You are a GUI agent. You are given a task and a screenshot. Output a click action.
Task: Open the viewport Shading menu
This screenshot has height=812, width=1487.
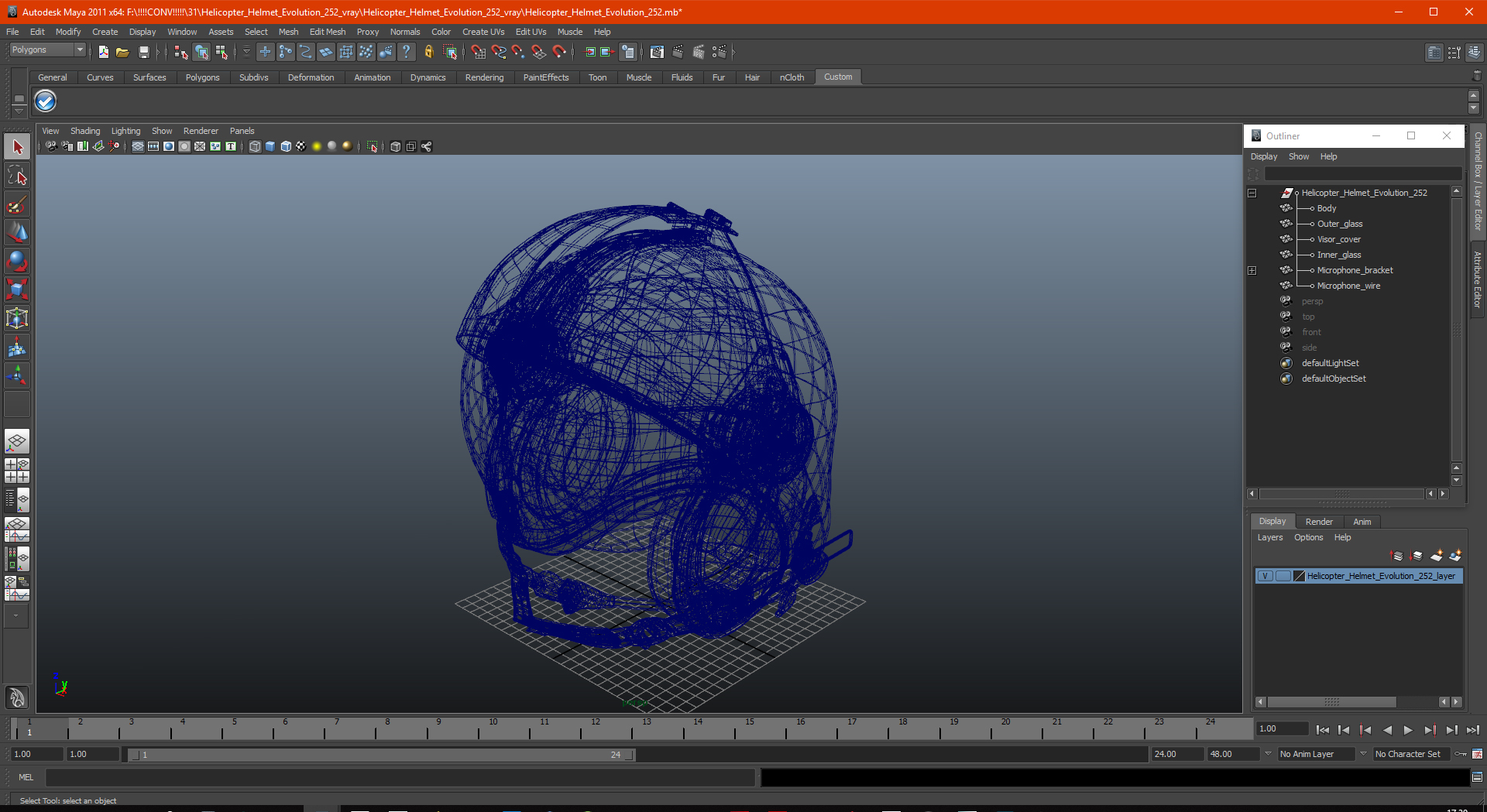pos(85,131)
